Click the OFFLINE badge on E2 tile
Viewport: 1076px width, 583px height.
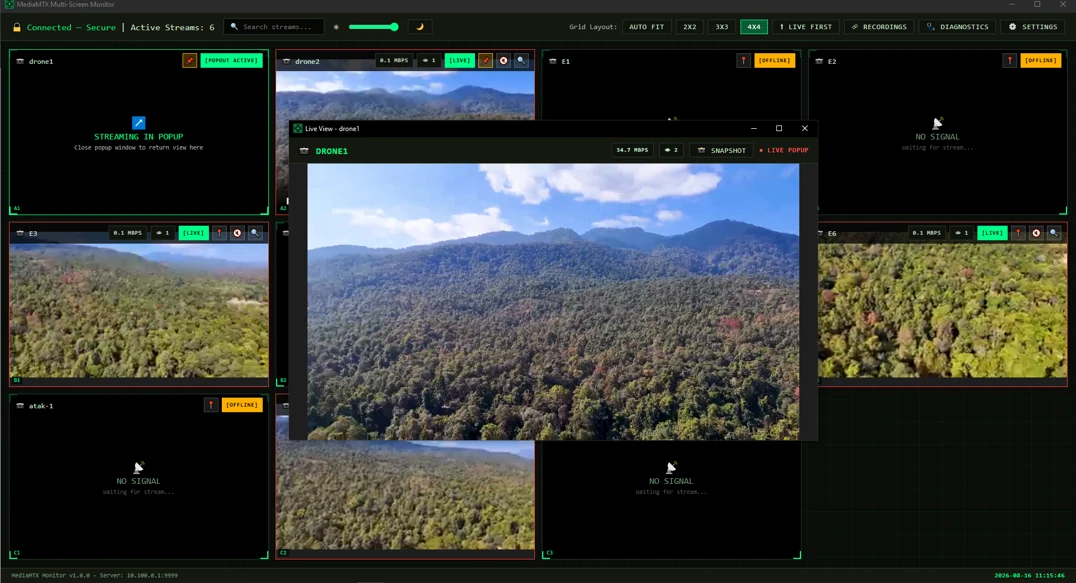1041,60
